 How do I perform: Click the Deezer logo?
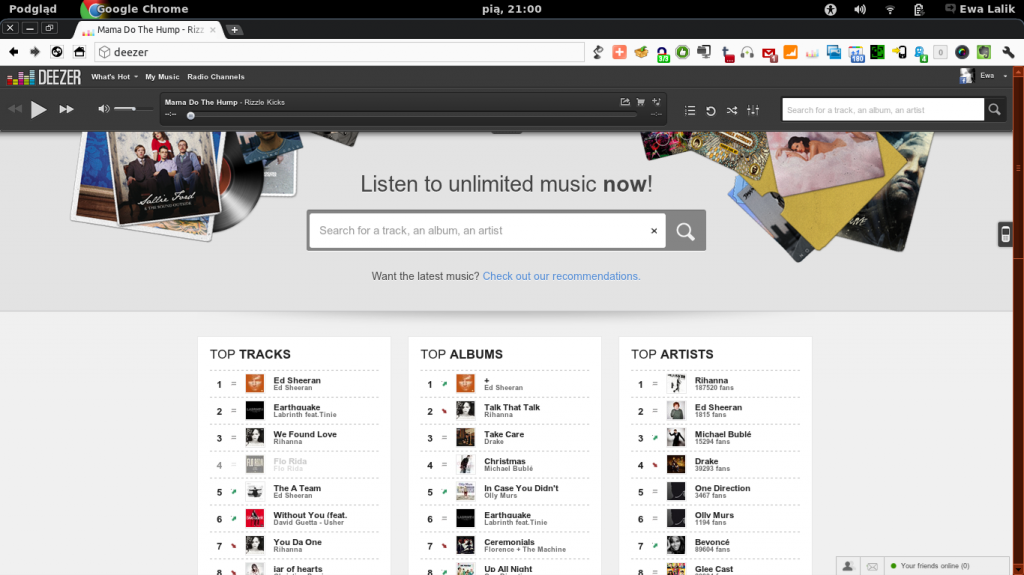pyautogui.click(x=44, y=78)
